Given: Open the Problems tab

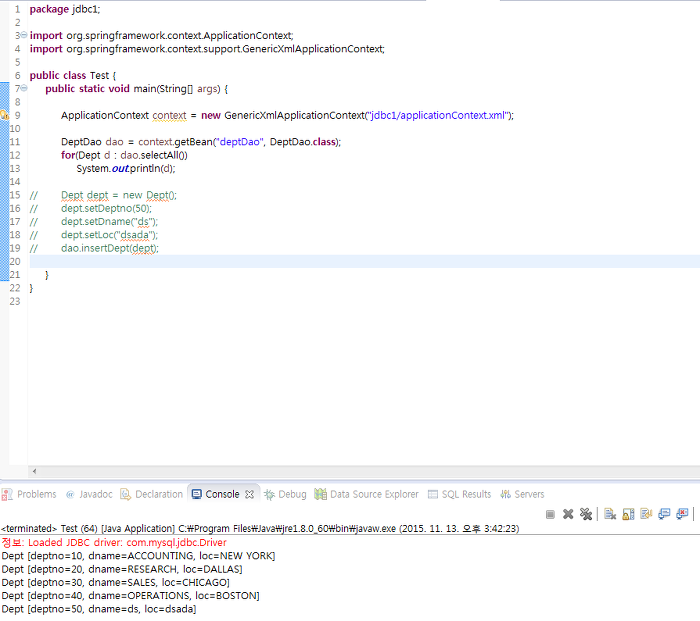Looking at the screenshot, I should point(29,494).
